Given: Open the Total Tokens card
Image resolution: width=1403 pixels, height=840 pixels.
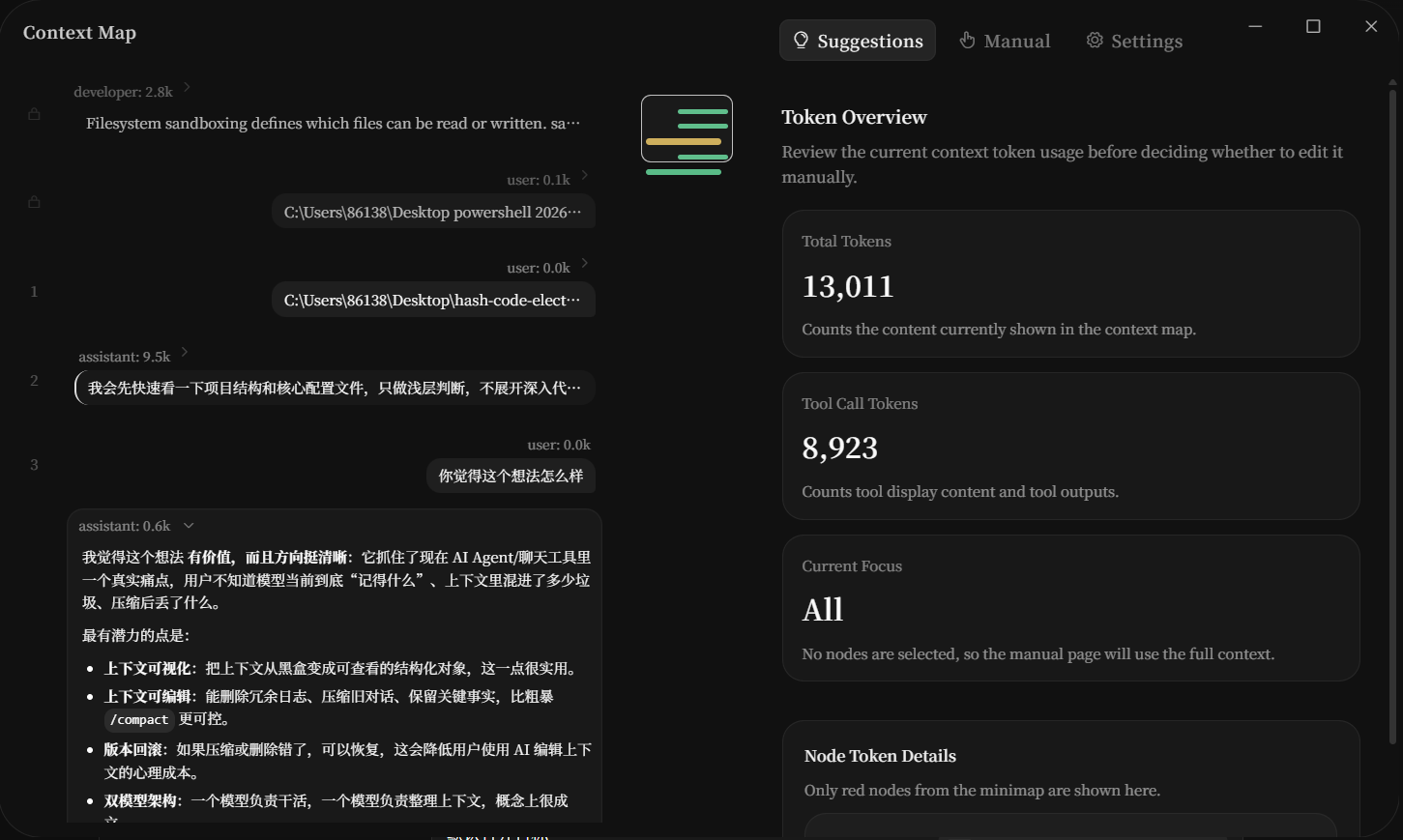Looking at the screenshot, I should pyautogui.click(x=1071, y=284).
